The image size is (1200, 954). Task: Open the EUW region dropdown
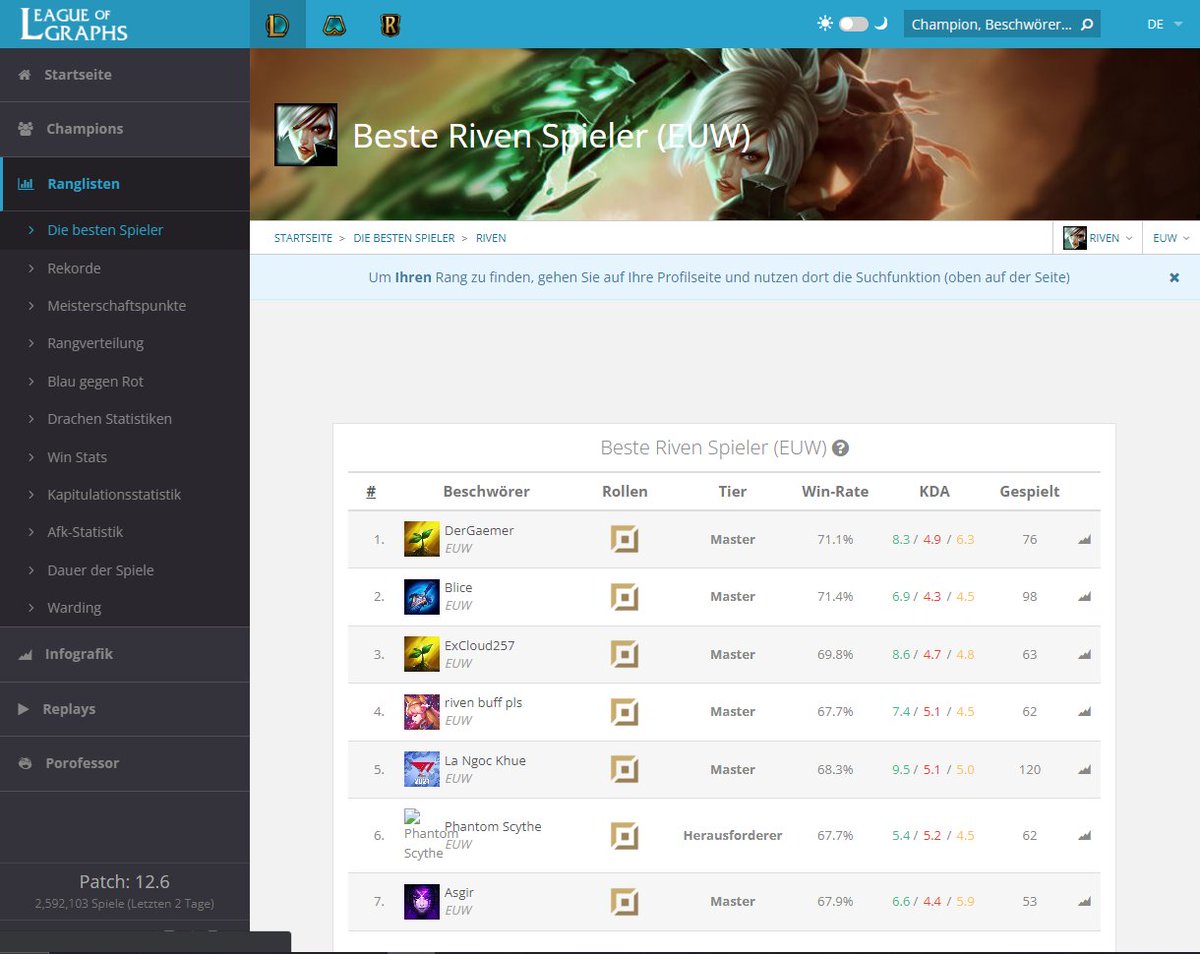click(1168, 238)
